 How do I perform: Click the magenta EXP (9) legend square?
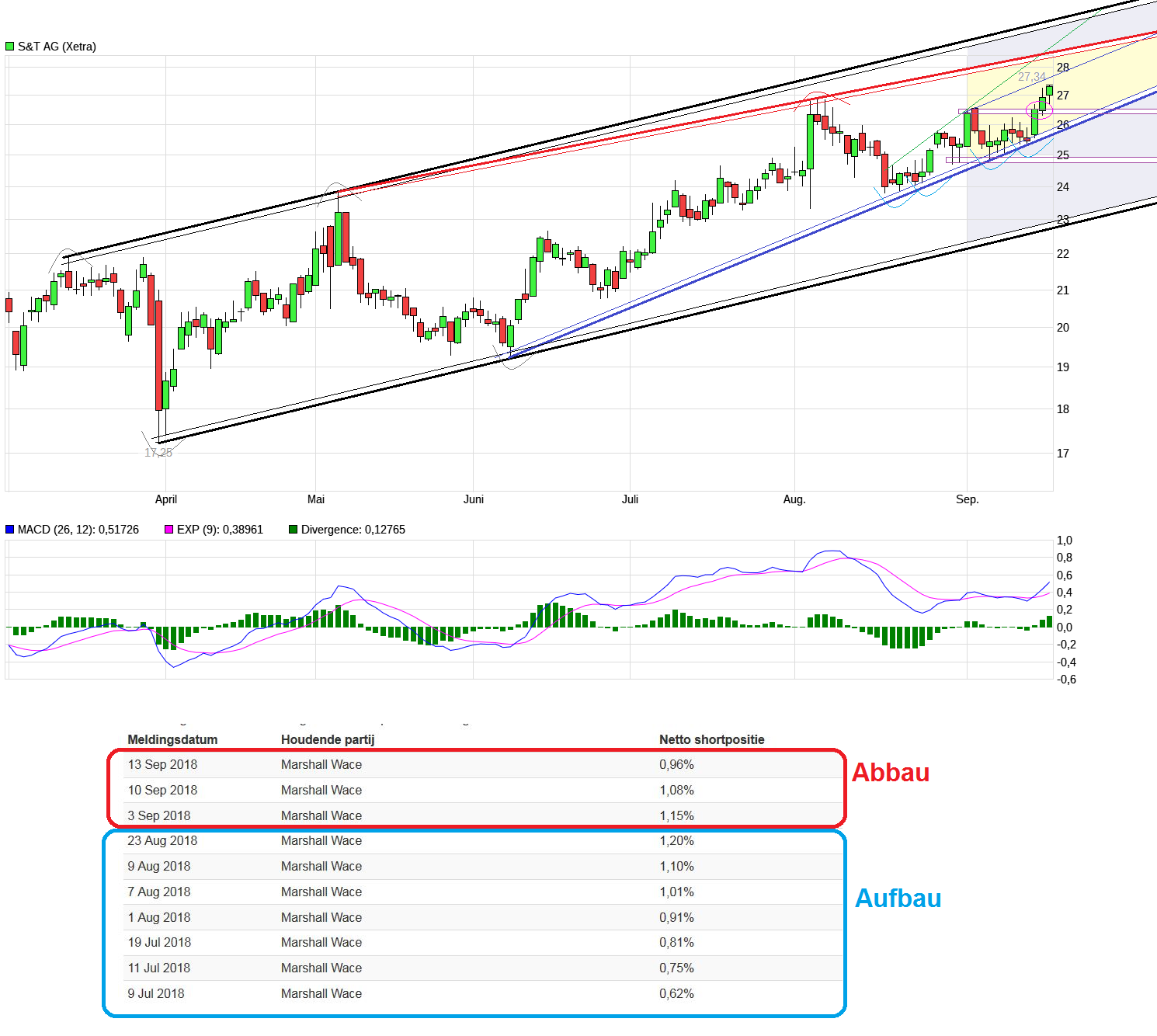pos(169,529)
